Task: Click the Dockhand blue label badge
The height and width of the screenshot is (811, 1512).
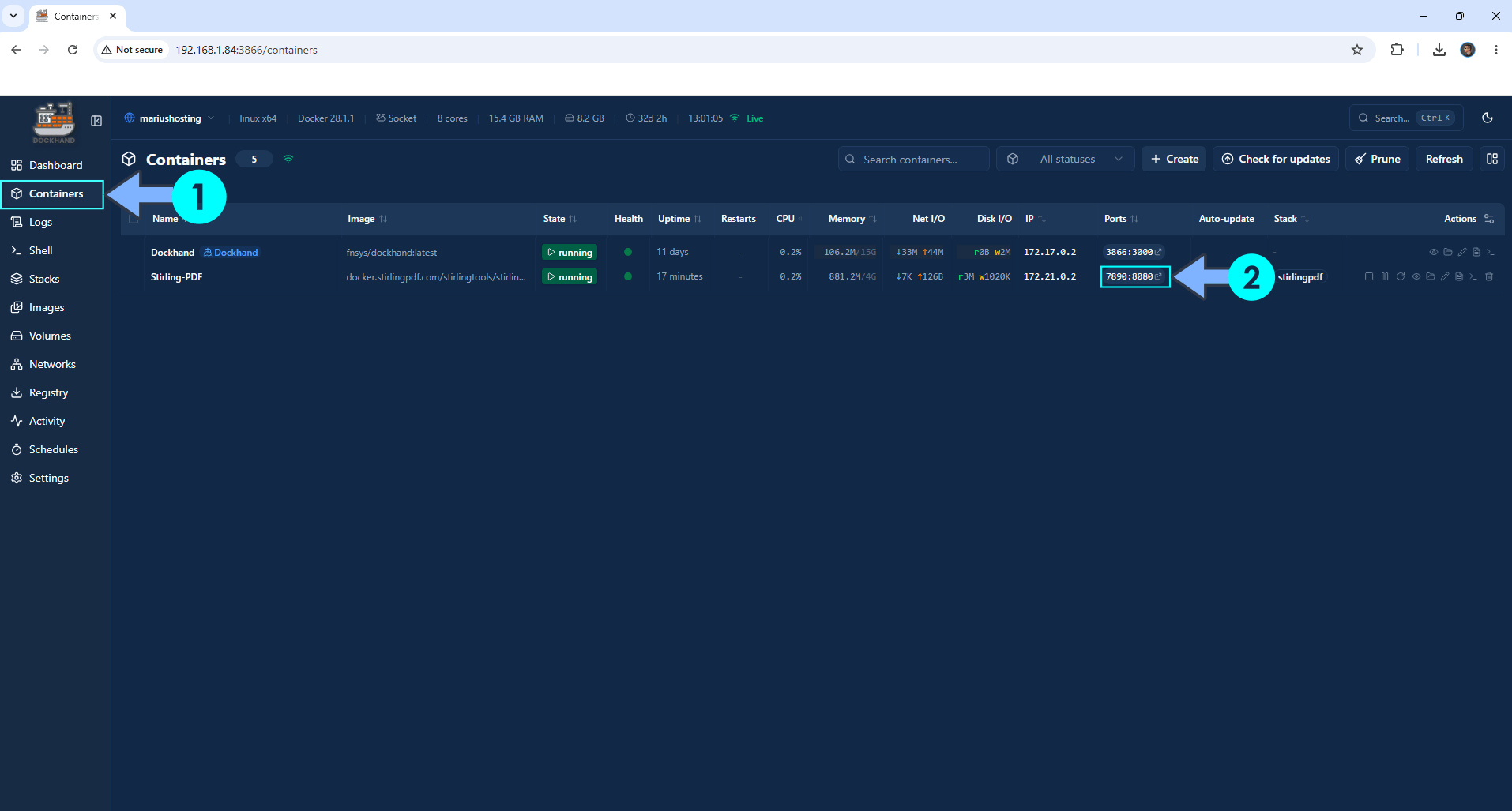Action: 231,253
